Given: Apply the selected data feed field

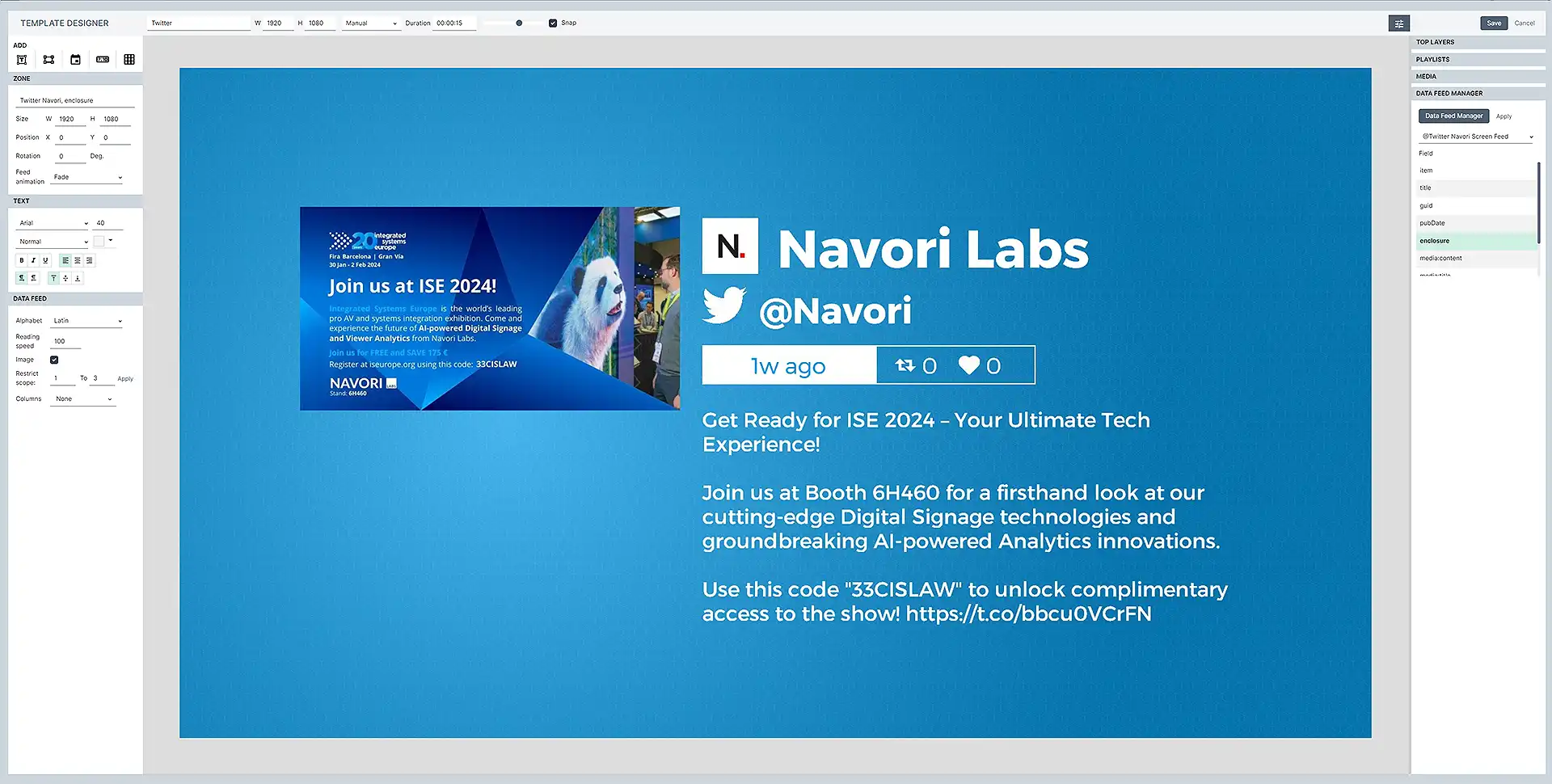Looking at the screenshot, I should click(1503, 116).
